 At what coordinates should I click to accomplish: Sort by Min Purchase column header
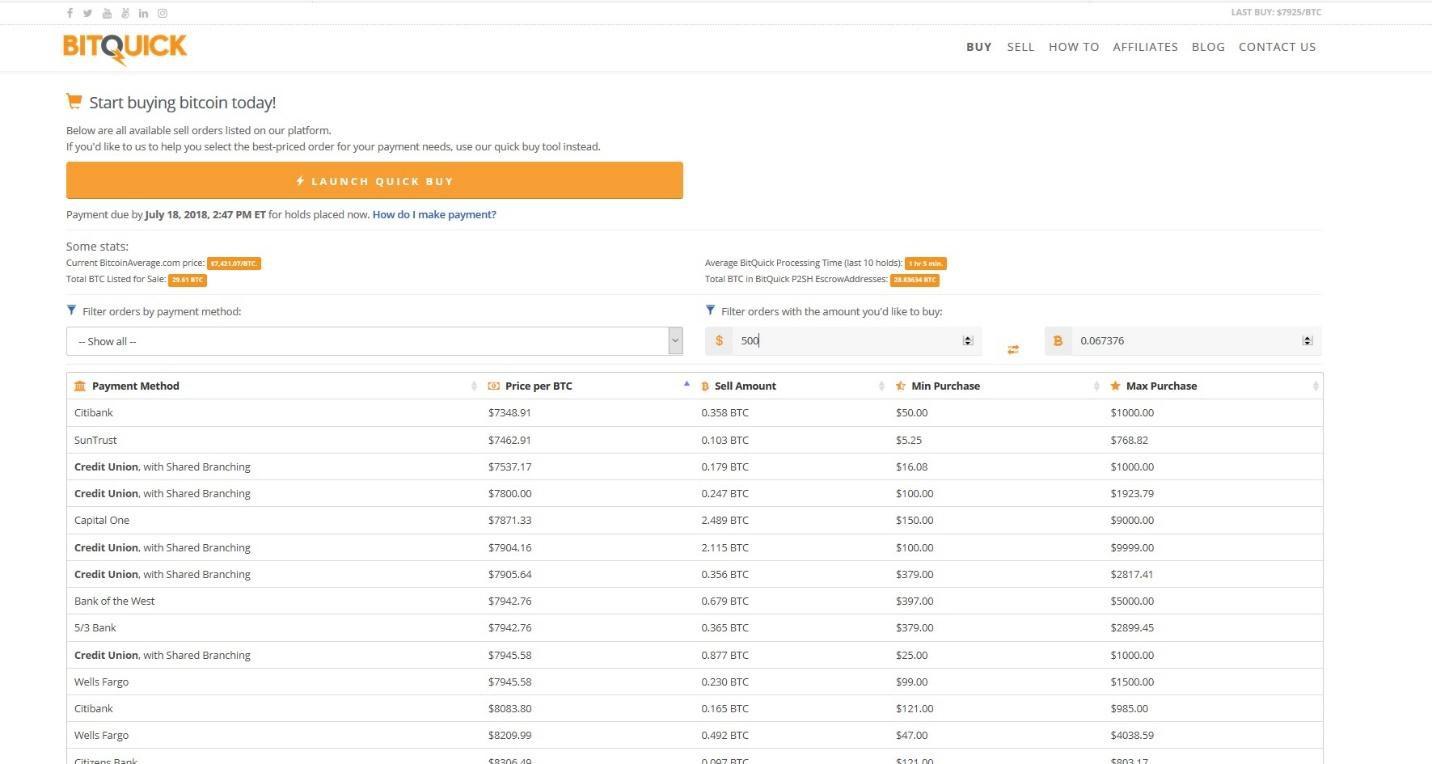coord(995,386)
